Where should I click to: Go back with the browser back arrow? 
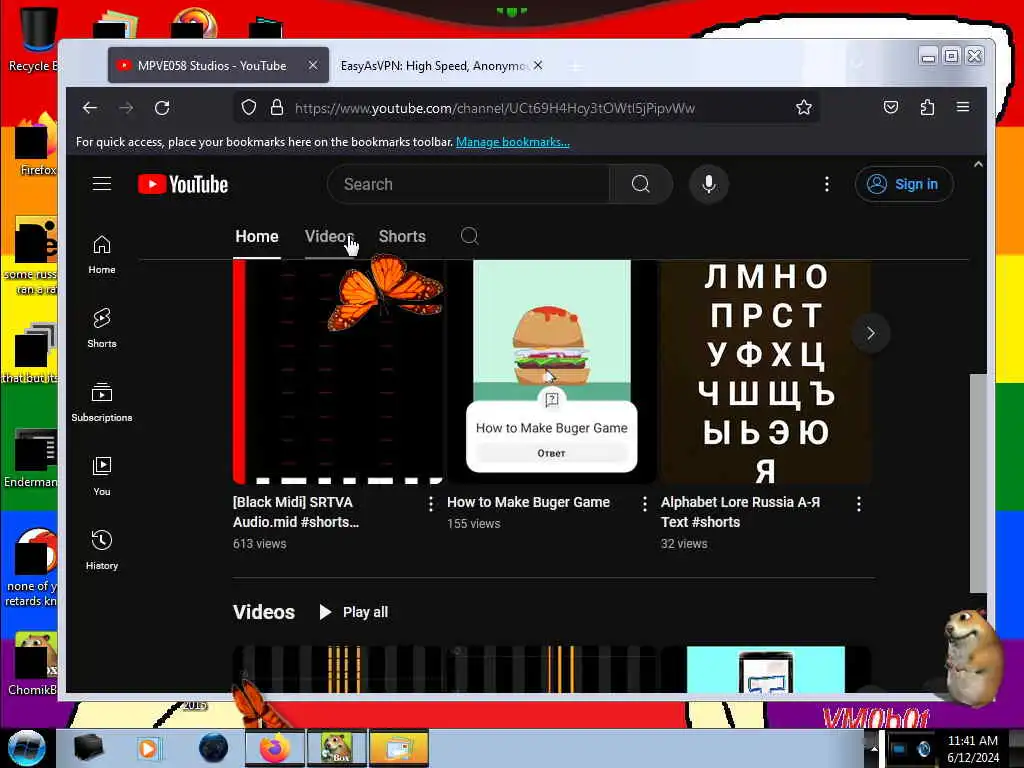(90, 108)
